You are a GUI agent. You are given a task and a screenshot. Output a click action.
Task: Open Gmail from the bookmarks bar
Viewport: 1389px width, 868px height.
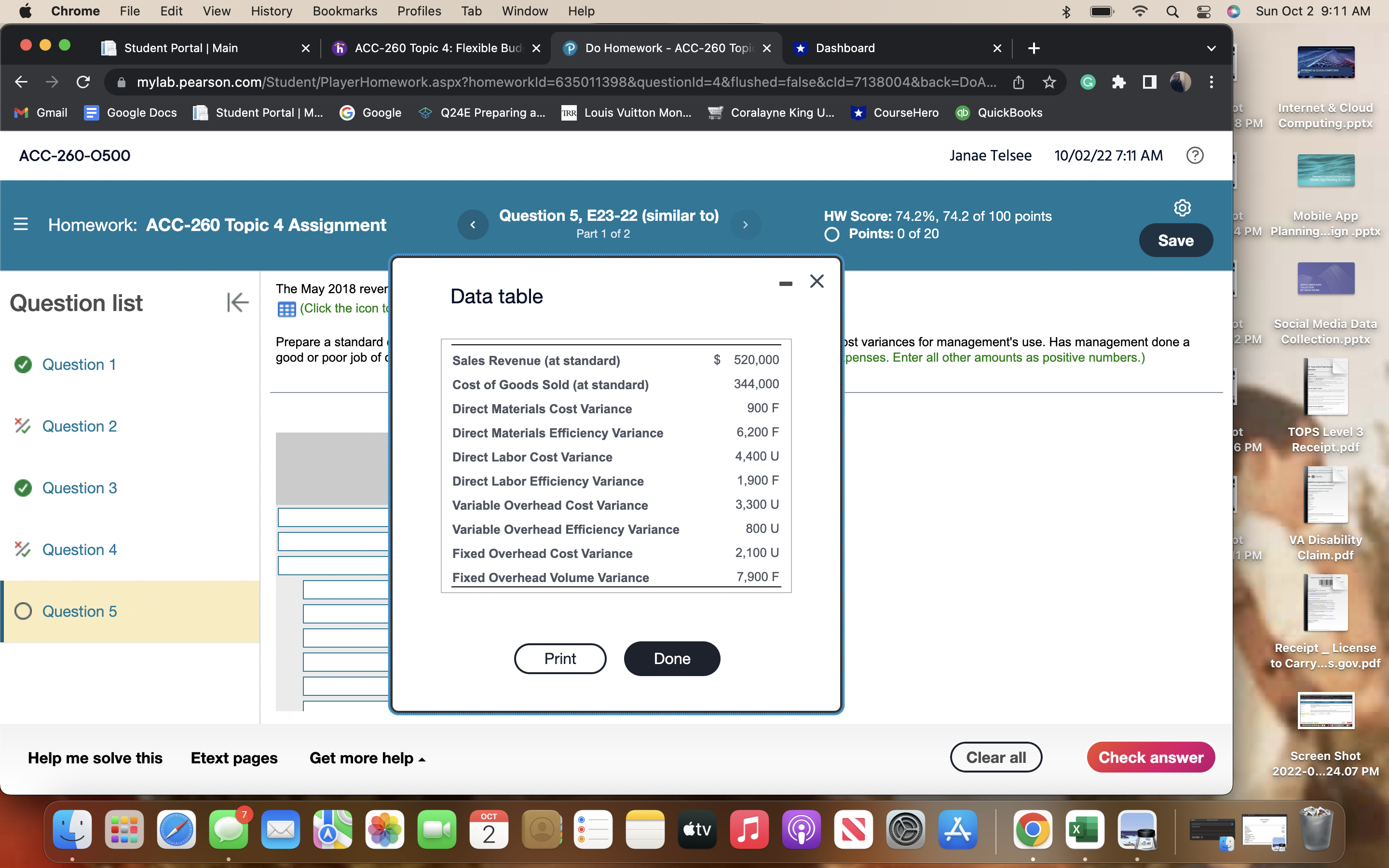[x=40, y=112]
